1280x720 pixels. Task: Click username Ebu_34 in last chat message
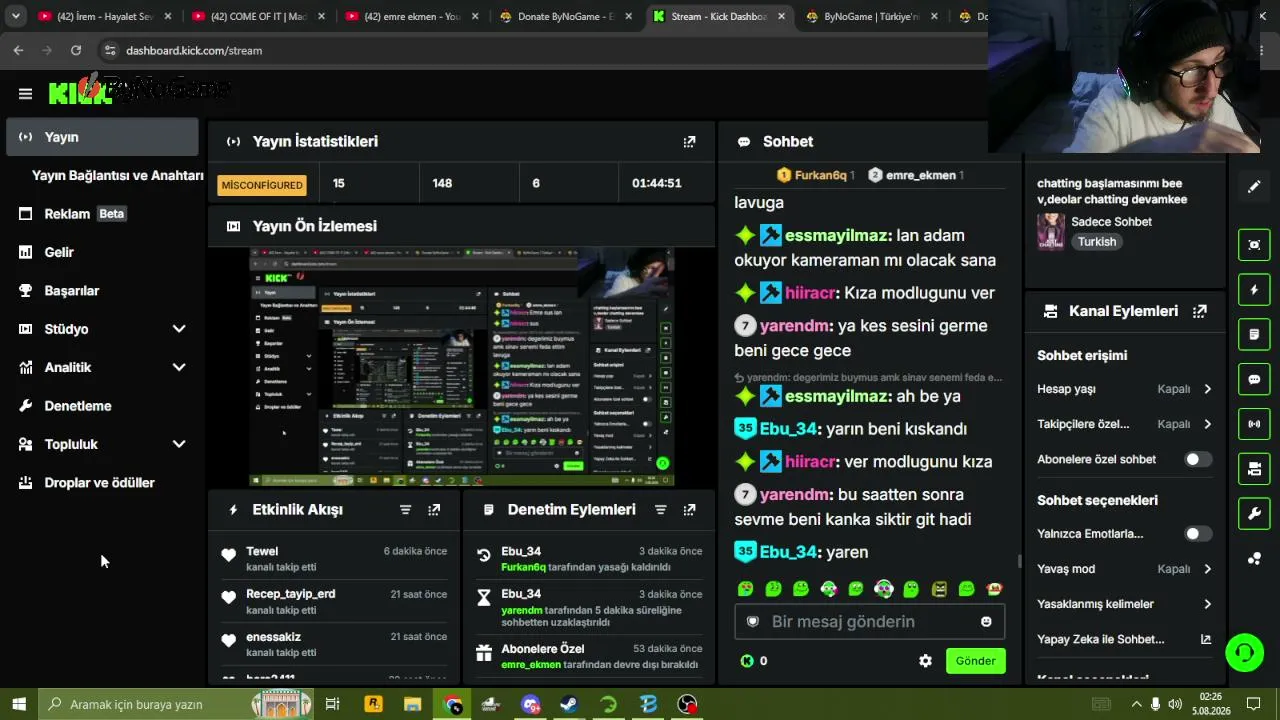tap(788, 552)
